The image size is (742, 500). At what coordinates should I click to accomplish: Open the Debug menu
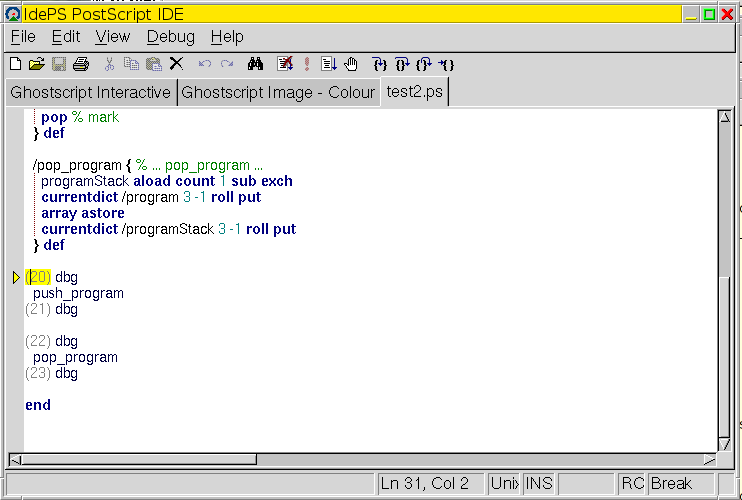171,37
